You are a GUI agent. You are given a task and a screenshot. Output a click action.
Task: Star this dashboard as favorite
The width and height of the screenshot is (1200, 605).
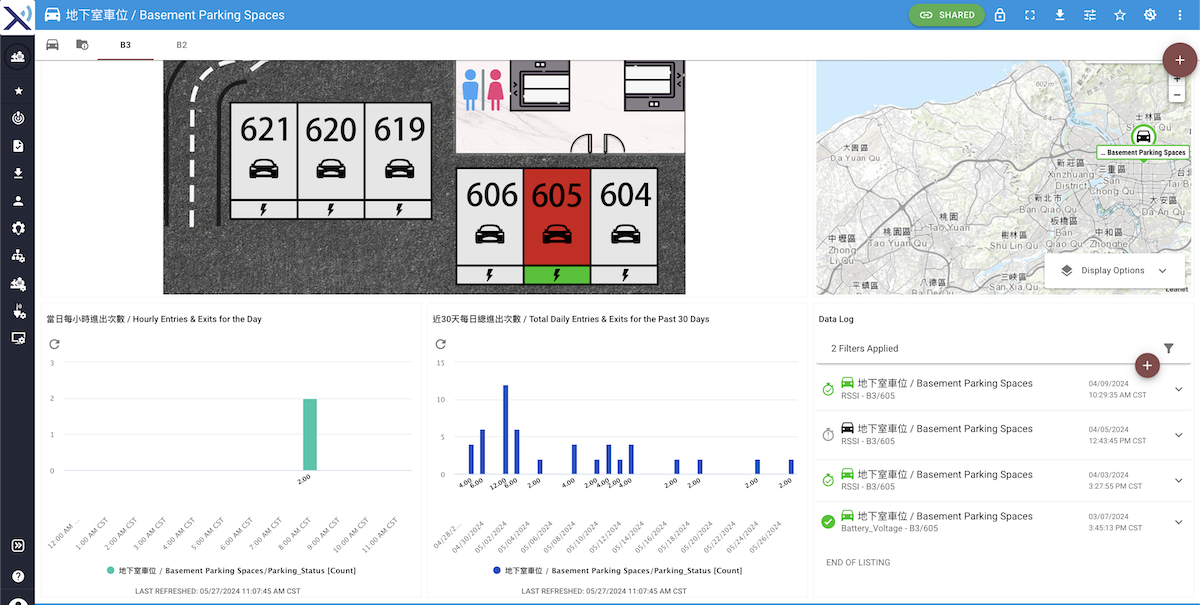click(x=1119, y=15)
